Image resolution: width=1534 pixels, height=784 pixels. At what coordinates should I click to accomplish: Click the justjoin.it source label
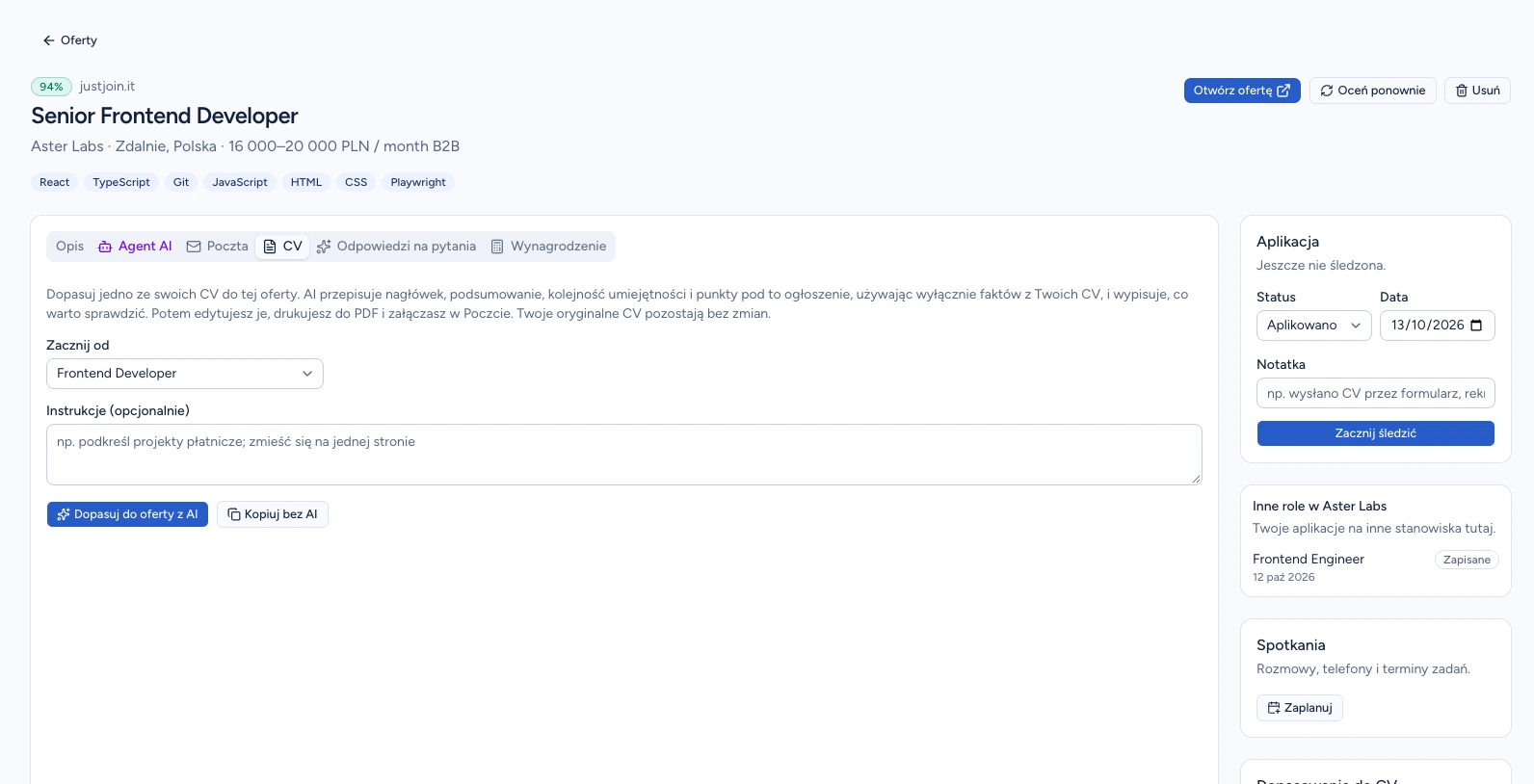point(107,87)
